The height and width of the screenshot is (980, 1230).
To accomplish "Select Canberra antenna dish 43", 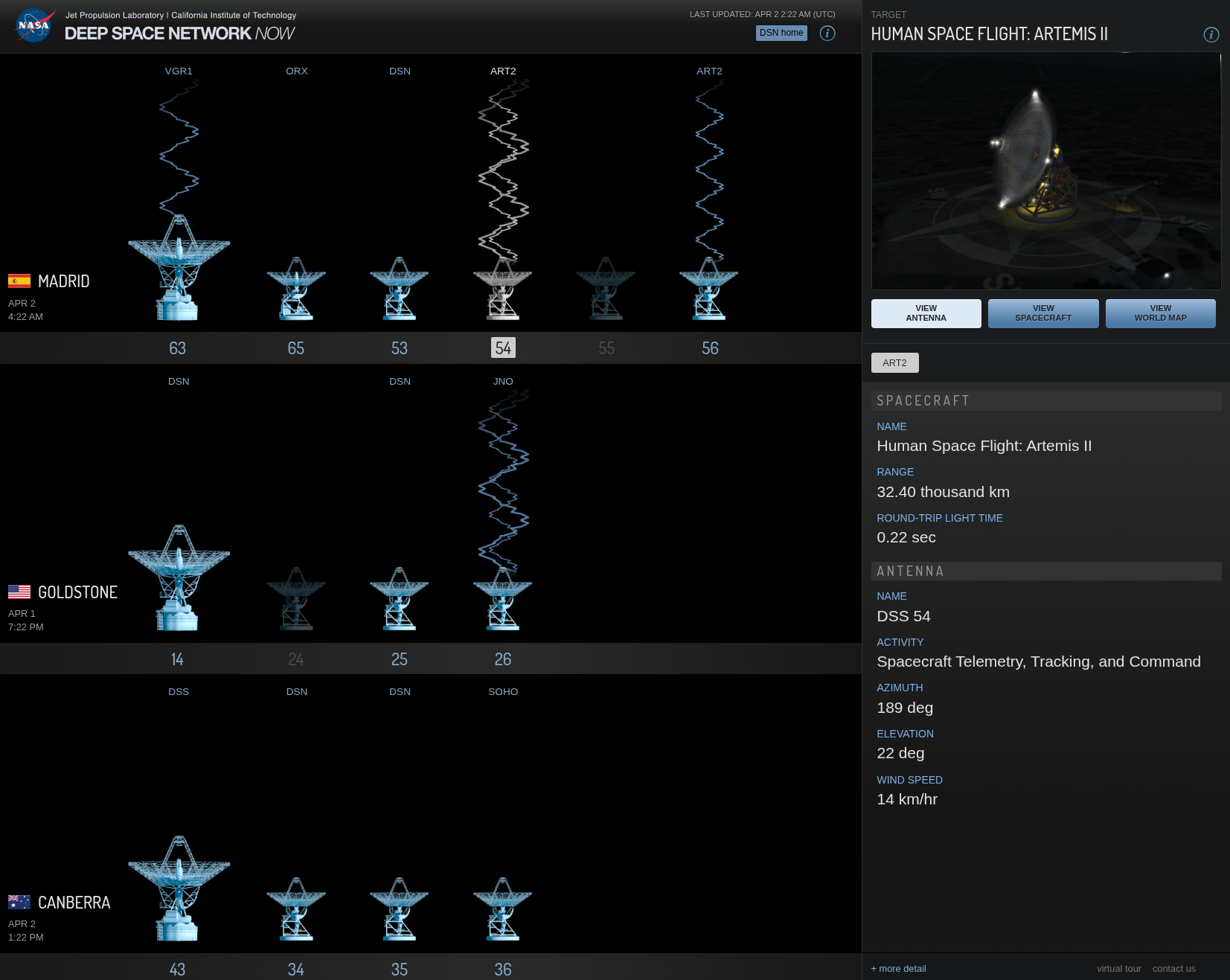I will 179,889.
